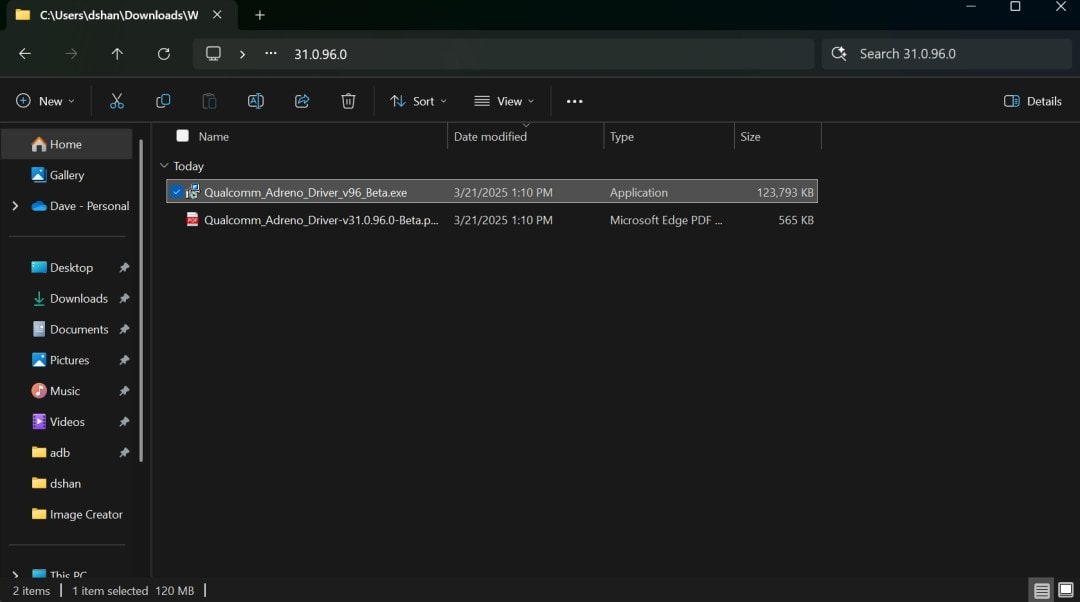
Task: Uncheck the Qualcomm_Adreno_Driver_v96_Beta.exe checkbox
Action: coord(176,192)
